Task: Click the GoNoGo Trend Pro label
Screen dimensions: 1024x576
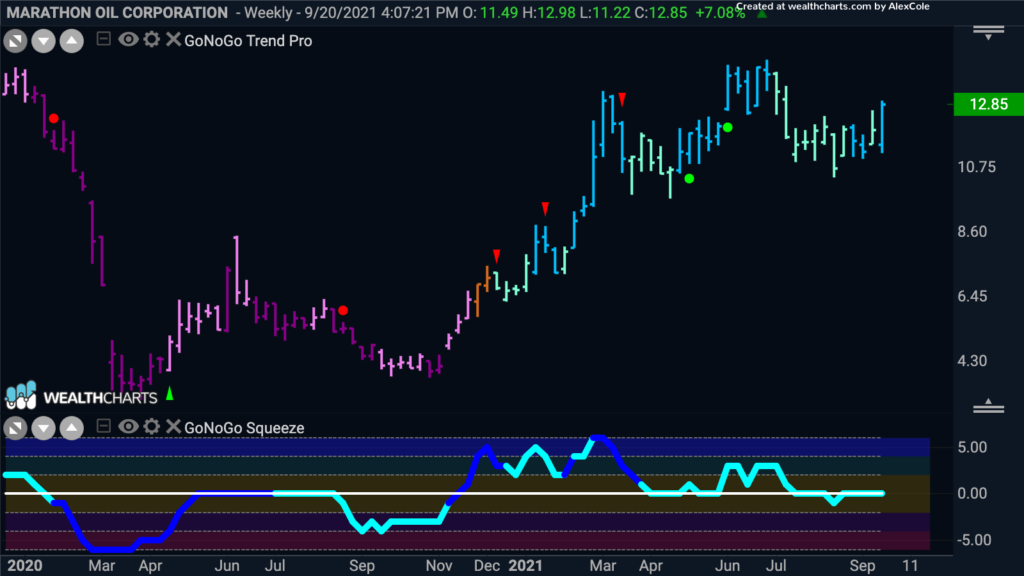Action: point(248,41)
